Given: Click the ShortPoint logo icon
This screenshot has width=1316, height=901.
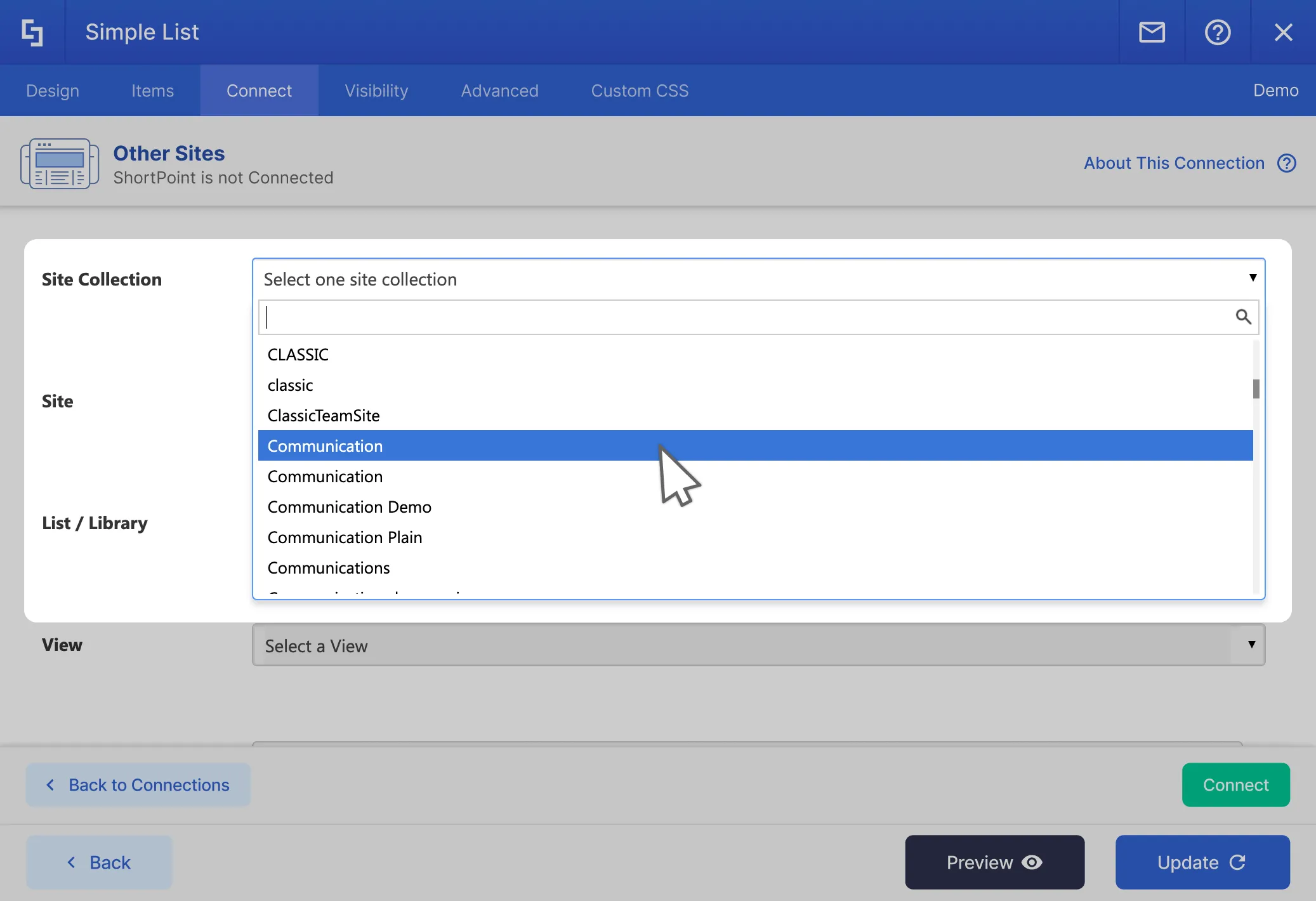Looking at the screenshot, I should pos(32,32).
